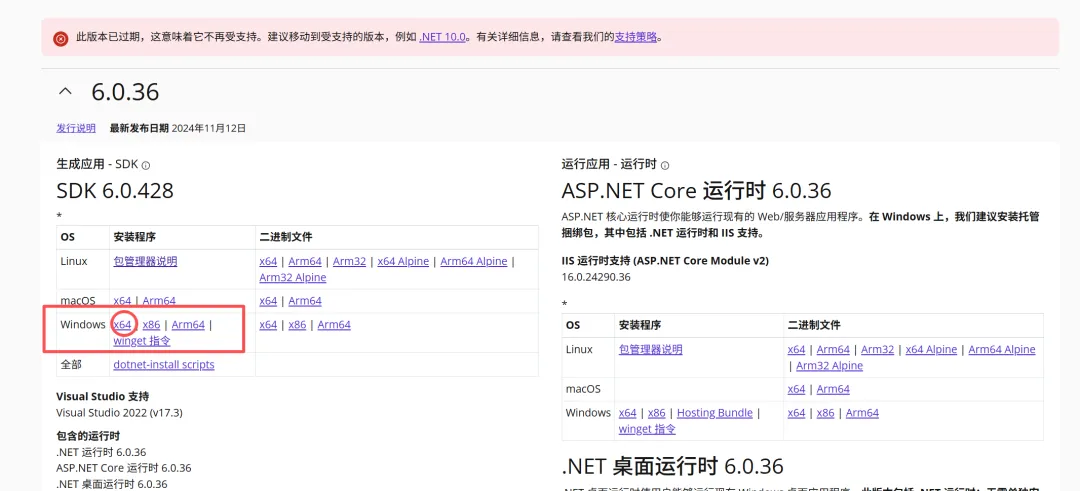
Task: Download ASP.NET runtime macOS x64 binary
Action: pyautogui.click(x=796, y=389)
